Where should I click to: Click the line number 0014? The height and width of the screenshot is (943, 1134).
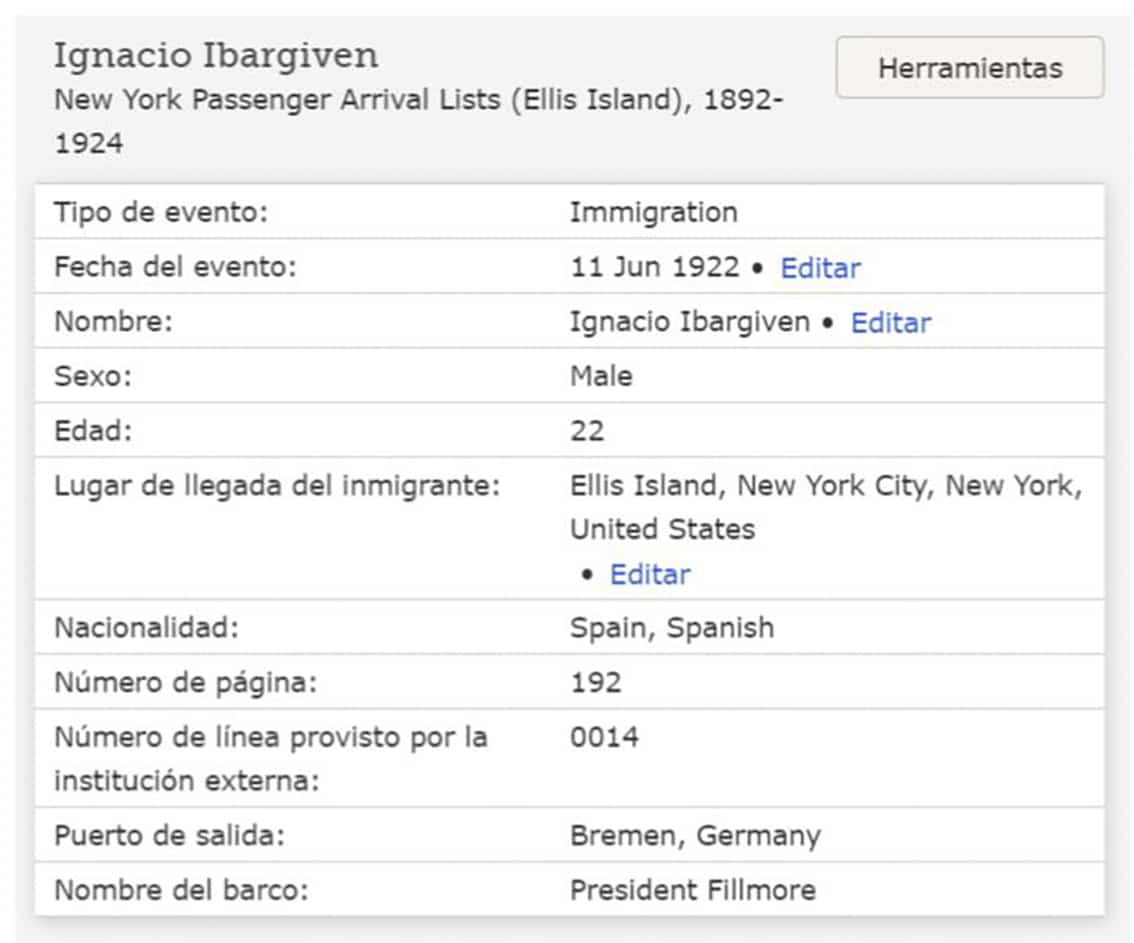coord(604,738)
